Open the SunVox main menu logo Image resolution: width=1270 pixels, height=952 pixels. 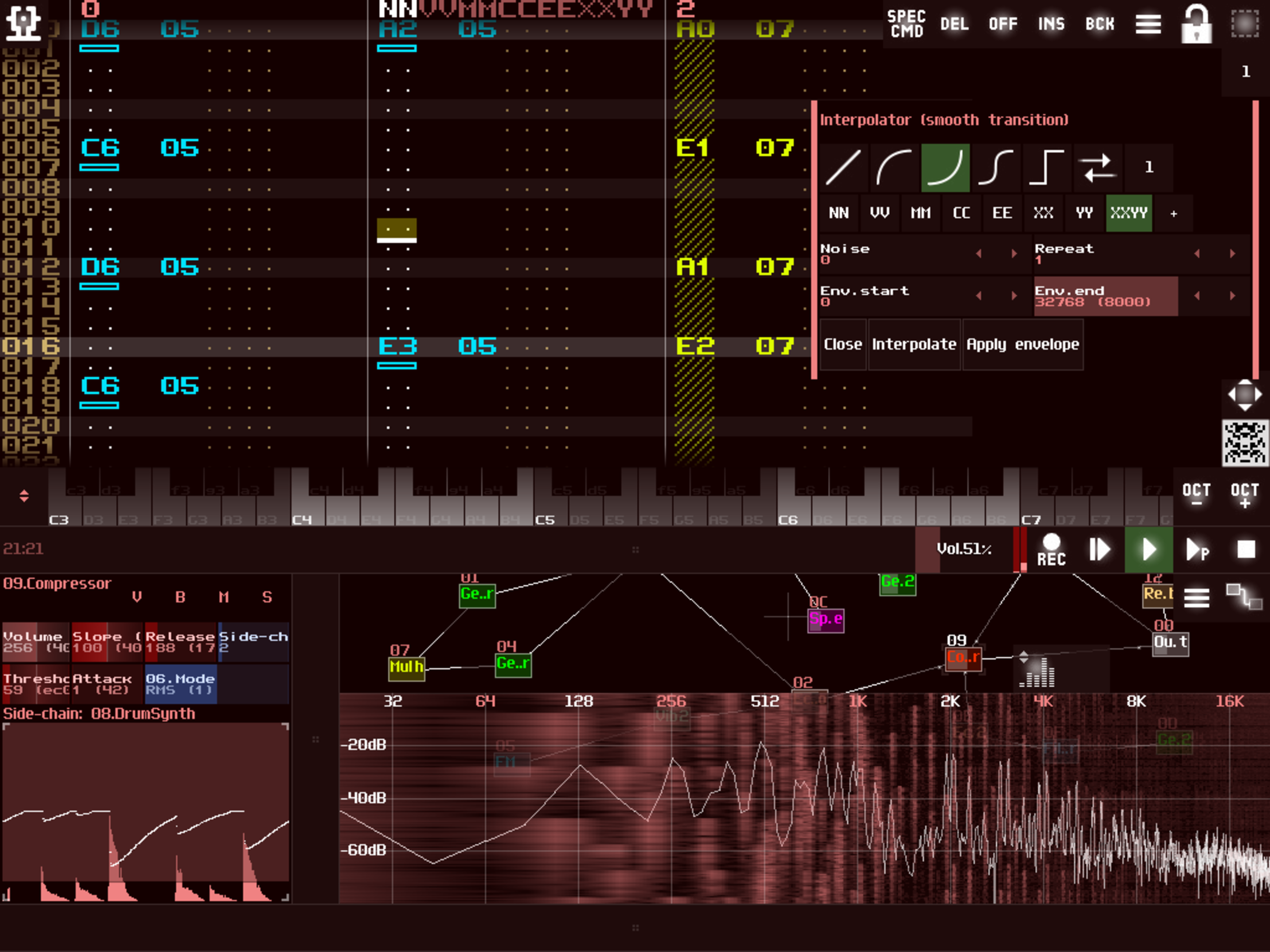click(23, 23)
